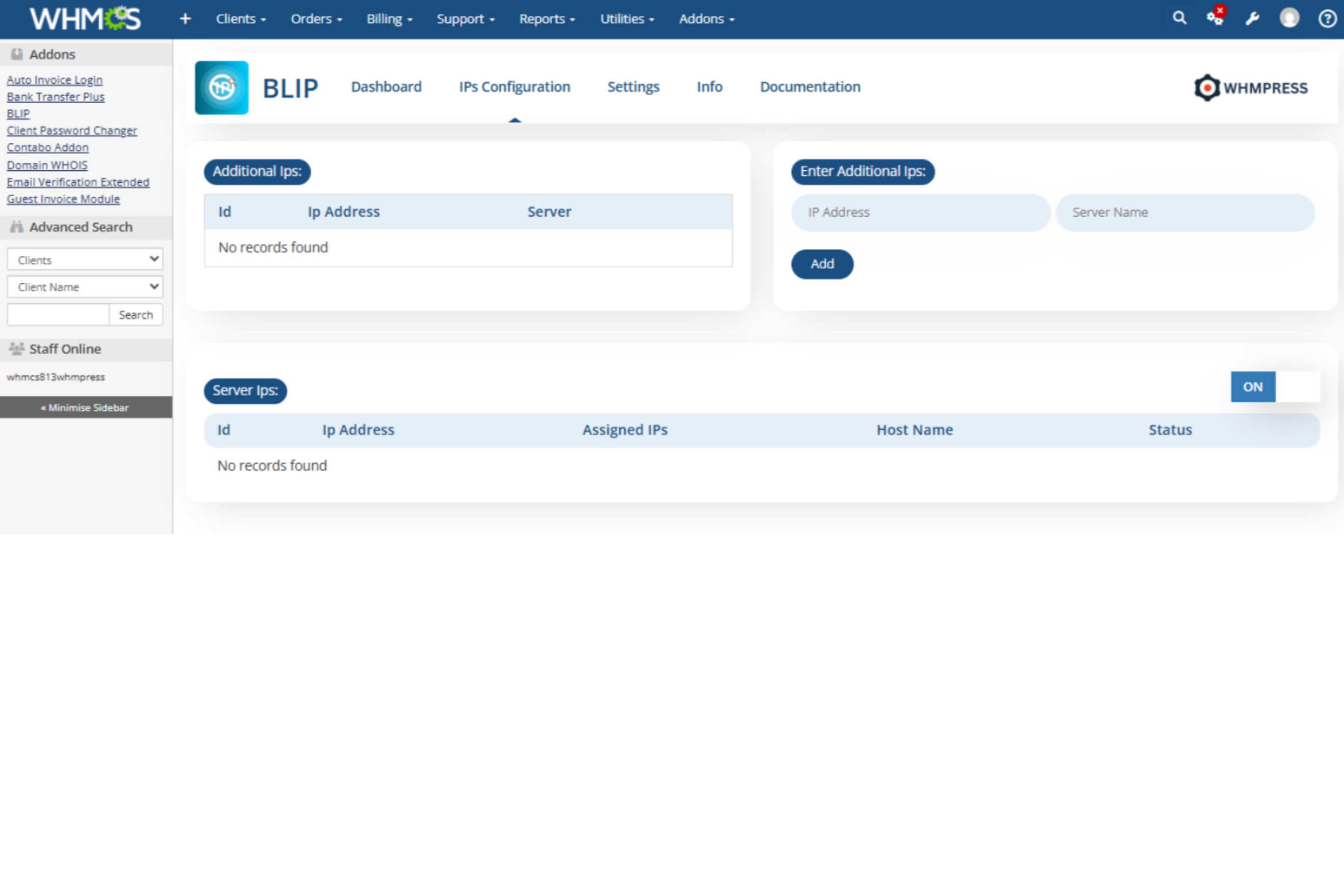
Task: Click the plus quick-add icon
Action: (185, 19)
